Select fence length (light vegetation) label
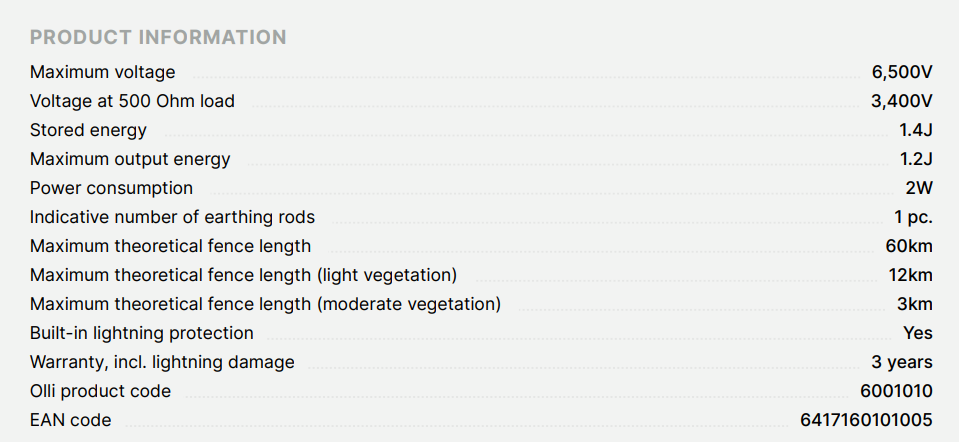Image resolution: width=959 pixels, height=442 pixels. [243, 275]
